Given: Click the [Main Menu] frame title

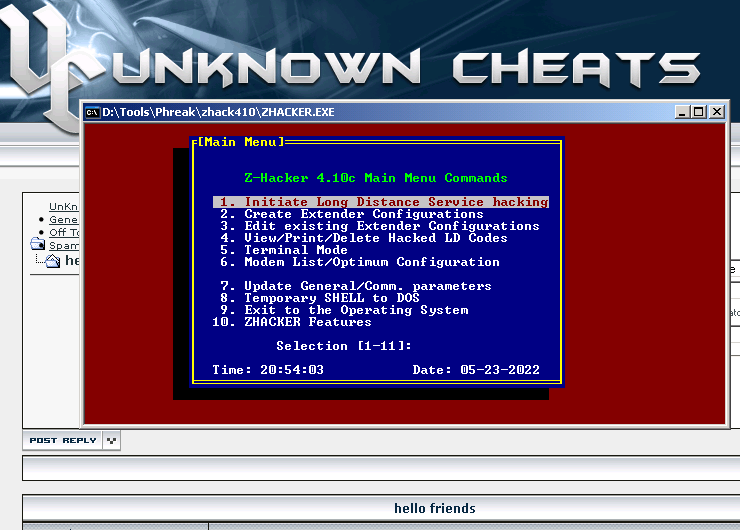Looking at the screenshot, I should tap(241, 142).
